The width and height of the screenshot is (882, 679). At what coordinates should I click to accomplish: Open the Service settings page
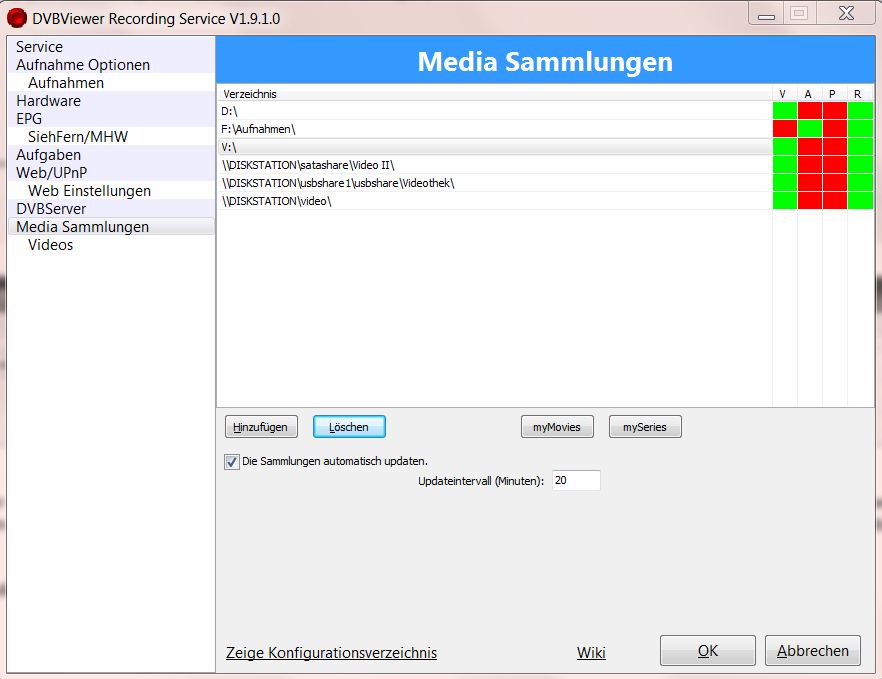pyautogui.click(x=111, y=47)
